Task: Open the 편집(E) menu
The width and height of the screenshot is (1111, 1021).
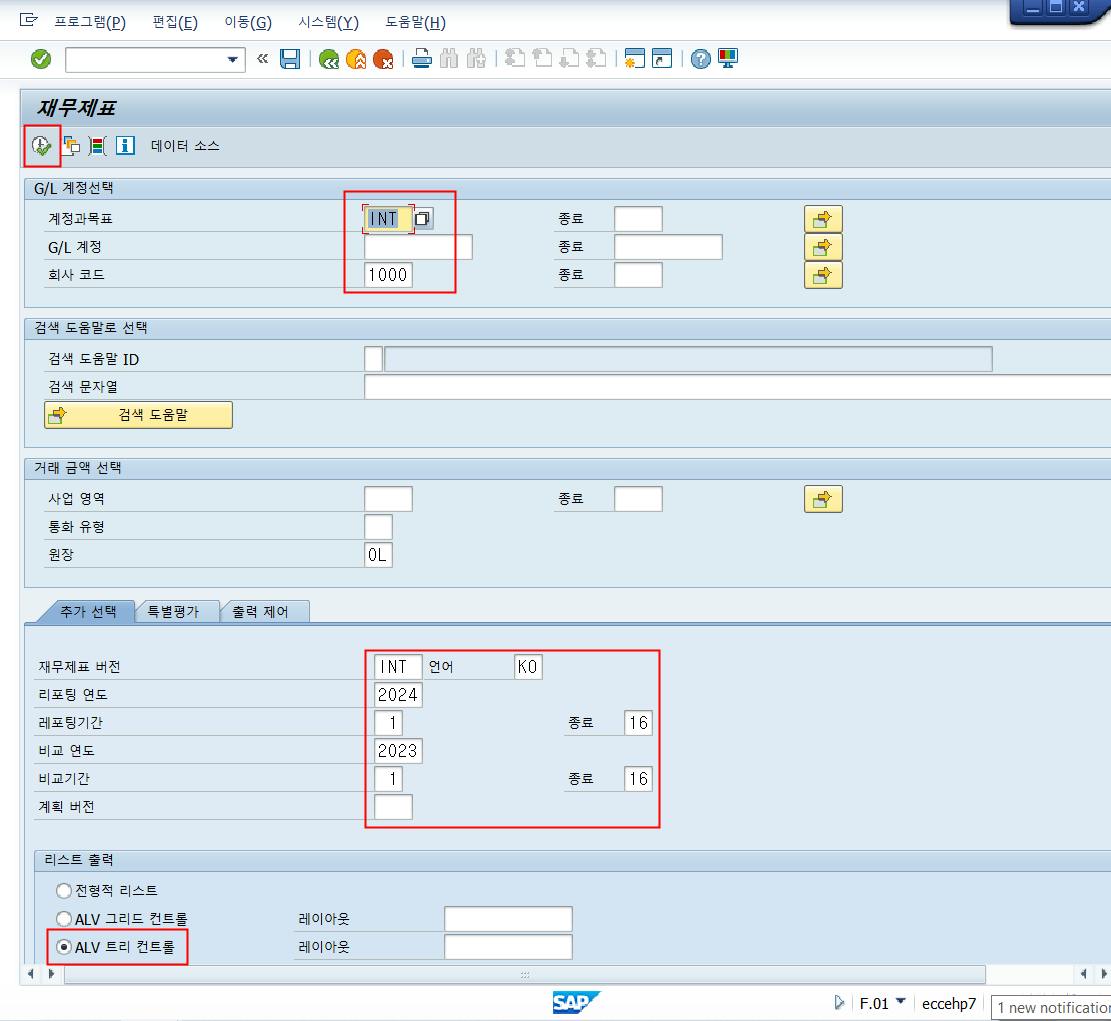Action: pyautogui.click(x=175, y=22)
